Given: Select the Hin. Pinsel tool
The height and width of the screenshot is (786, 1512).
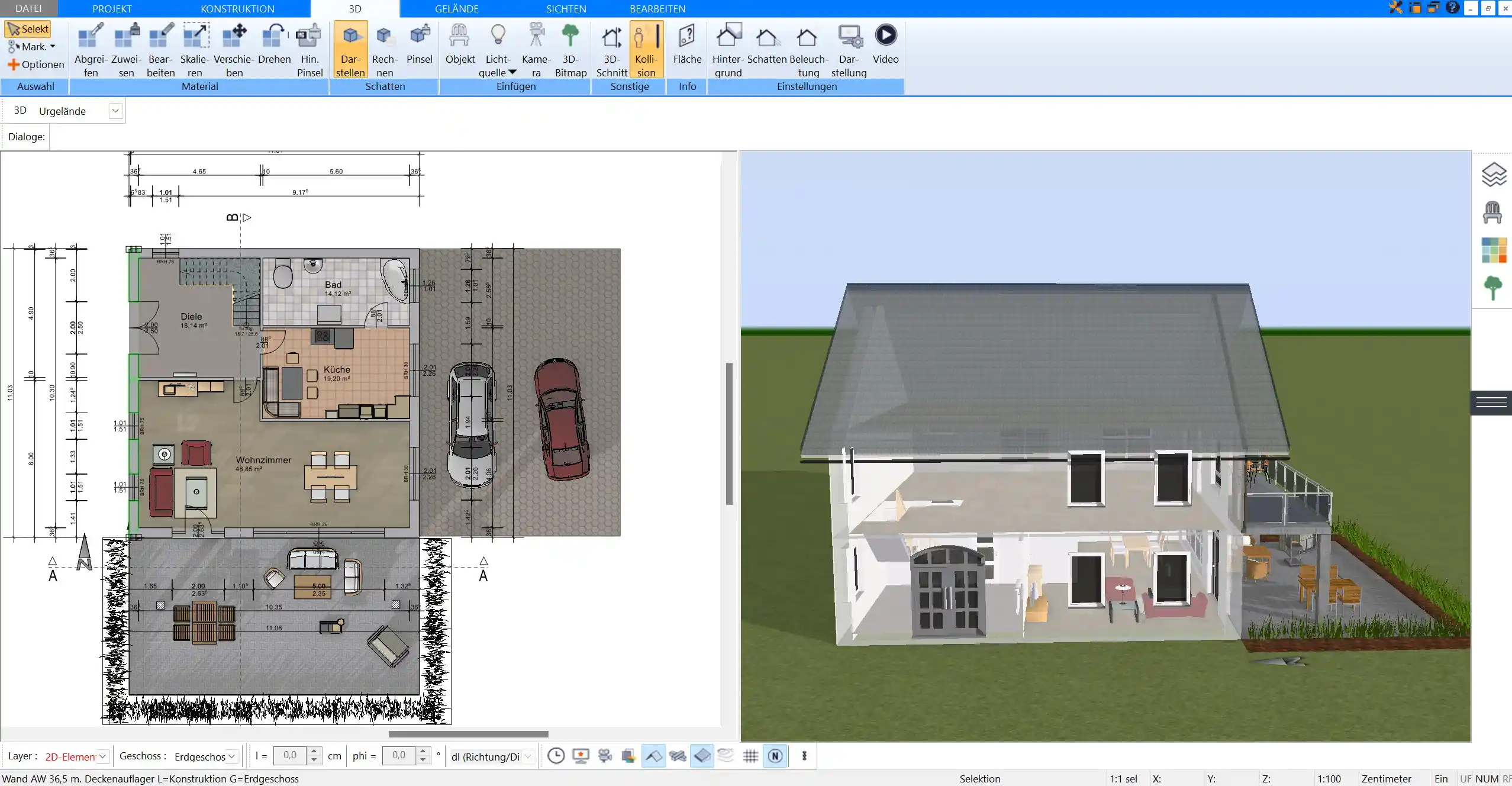Looking at the screenshot, I should [310, 50].
